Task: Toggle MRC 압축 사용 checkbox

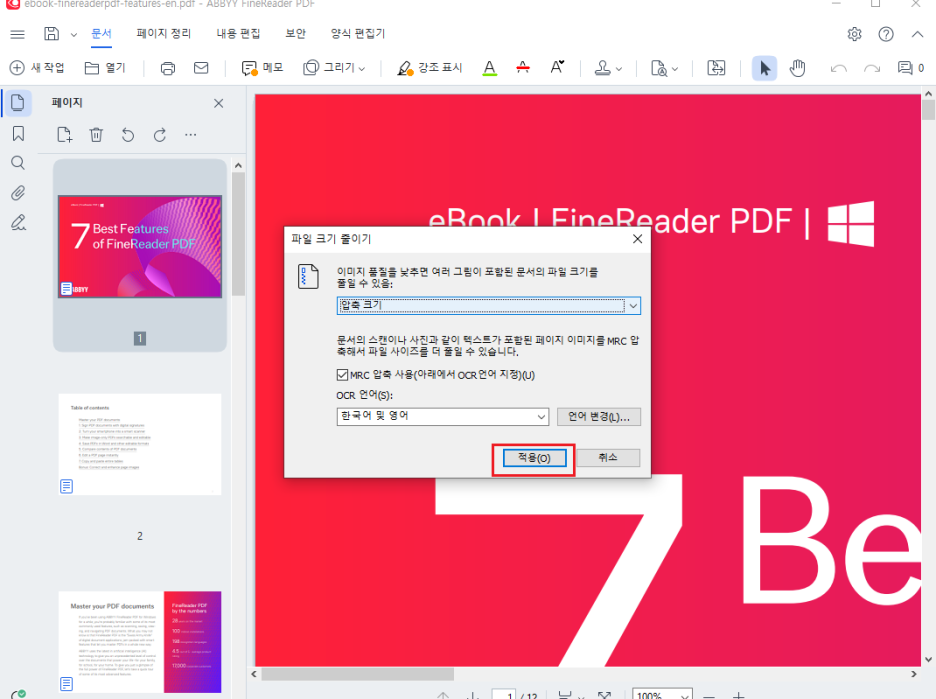Action: [342, 375]
